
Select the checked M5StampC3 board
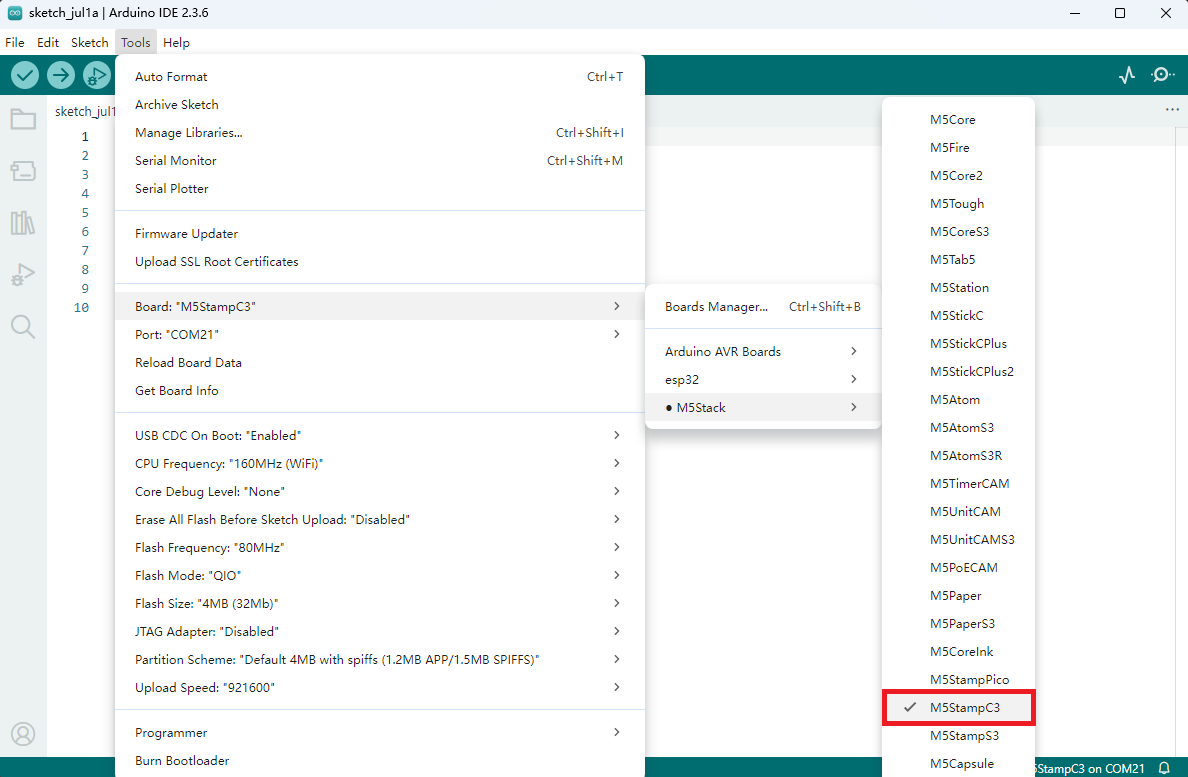958,707
